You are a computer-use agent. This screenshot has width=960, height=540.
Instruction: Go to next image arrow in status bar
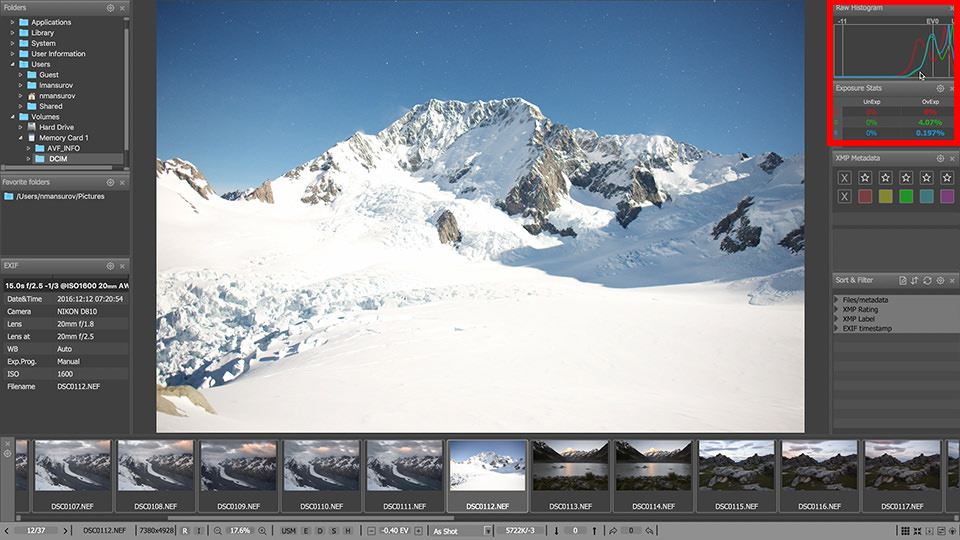pos(65,531)
